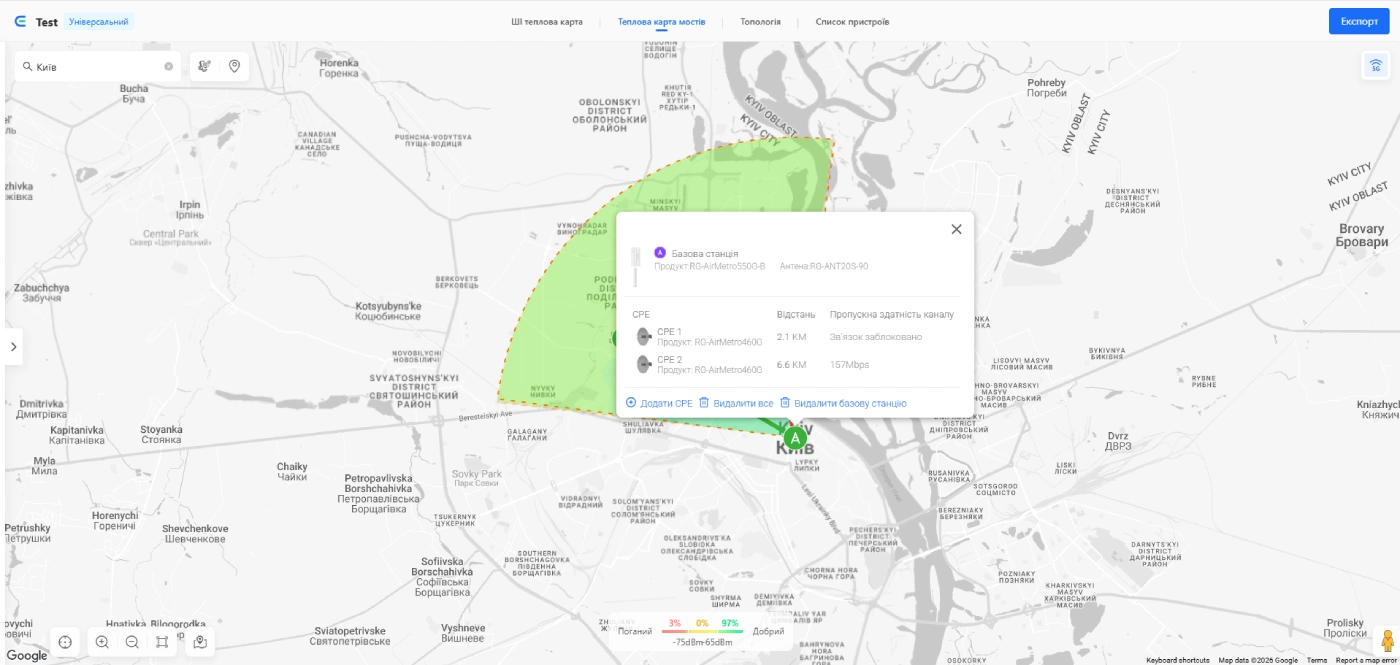Click the green base station A marker
Image resolution: width=1400 pixels, height=665 pixels.
tap(795, 438)
